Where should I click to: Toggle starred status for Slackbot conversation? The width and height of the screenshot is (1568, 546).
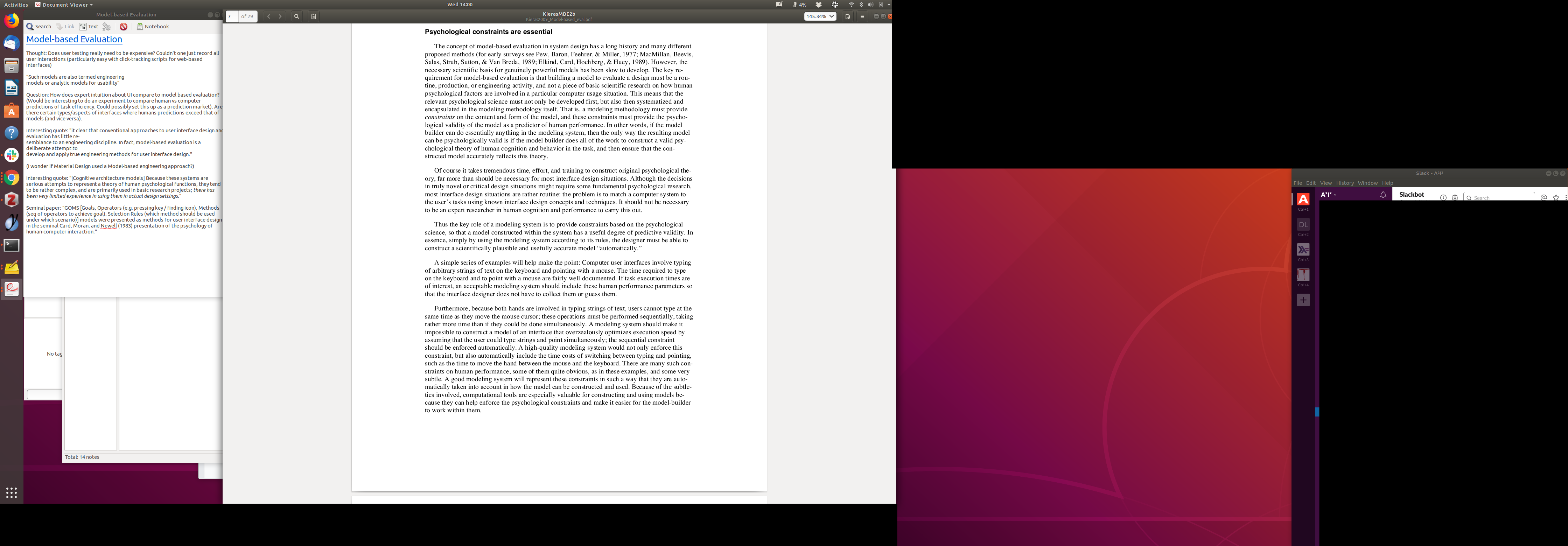1556,197
